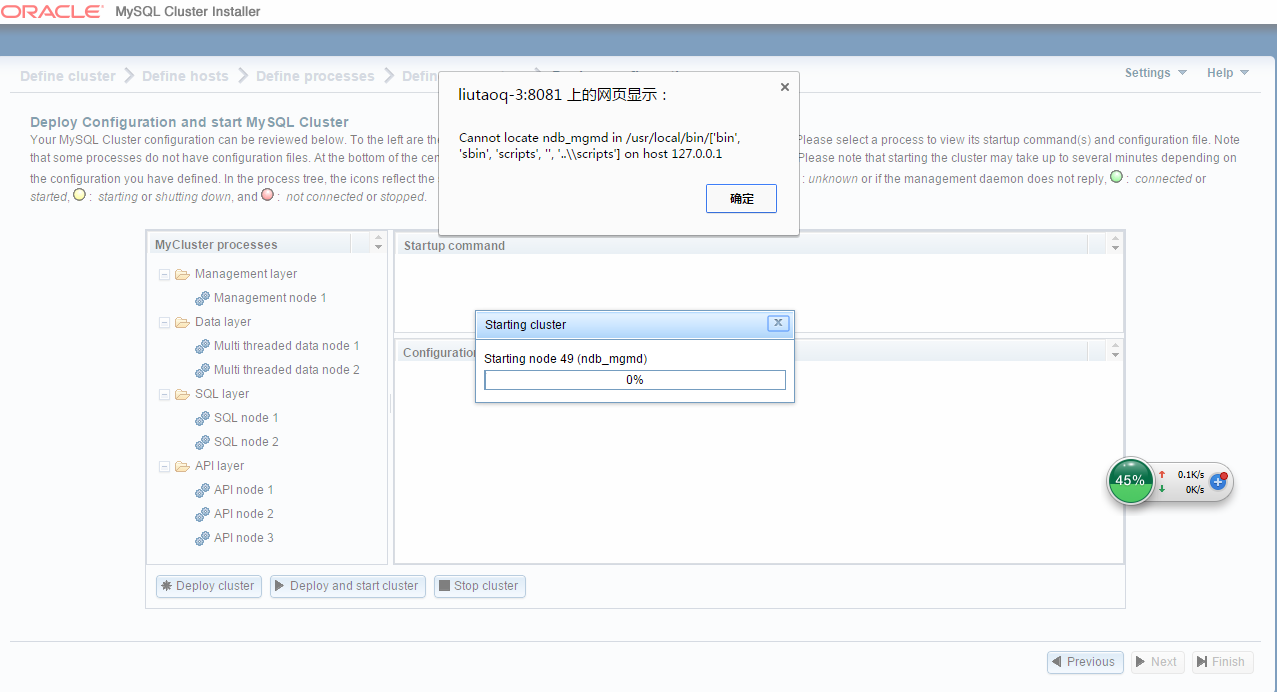The height and width of the screenshot is (692, 1277).
Task: Select the API node 2 gear icon
Action: click(x=202, y=514)
